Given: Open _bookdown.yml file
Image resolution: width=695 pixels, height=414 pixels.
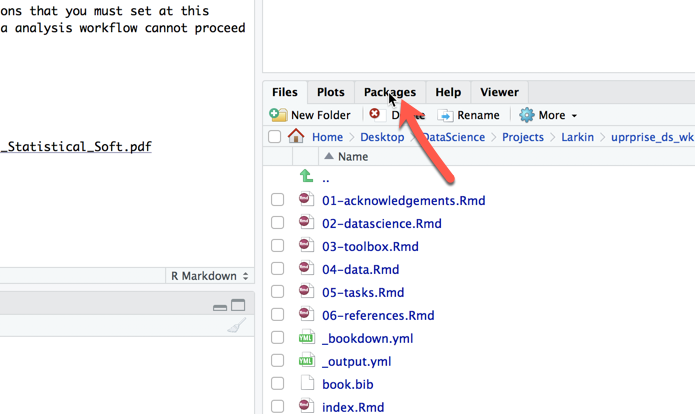Looking at the screenshot, I should (367, 339).
